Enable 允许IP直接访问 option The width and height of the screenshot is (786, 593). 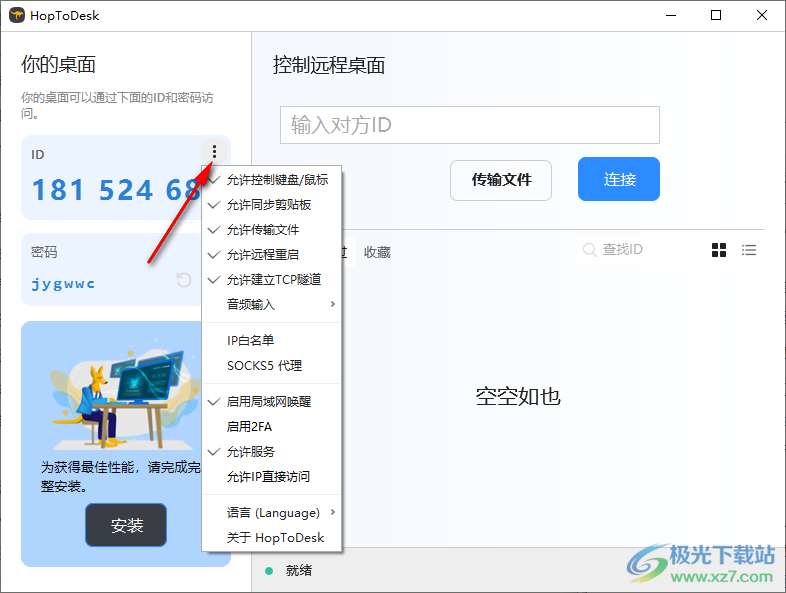[272, 476]
